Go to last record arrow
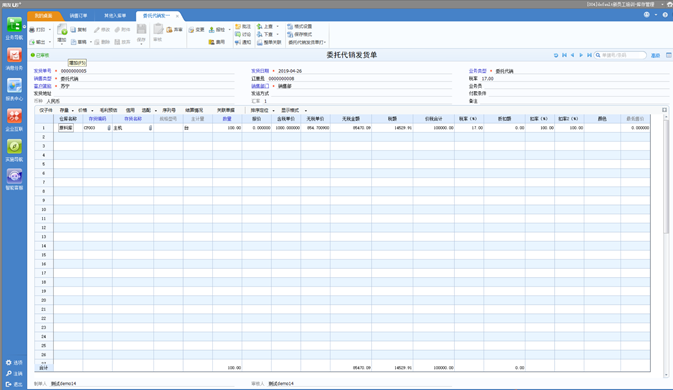Screen dimensions: 673x390 click(x=589, y=55)
